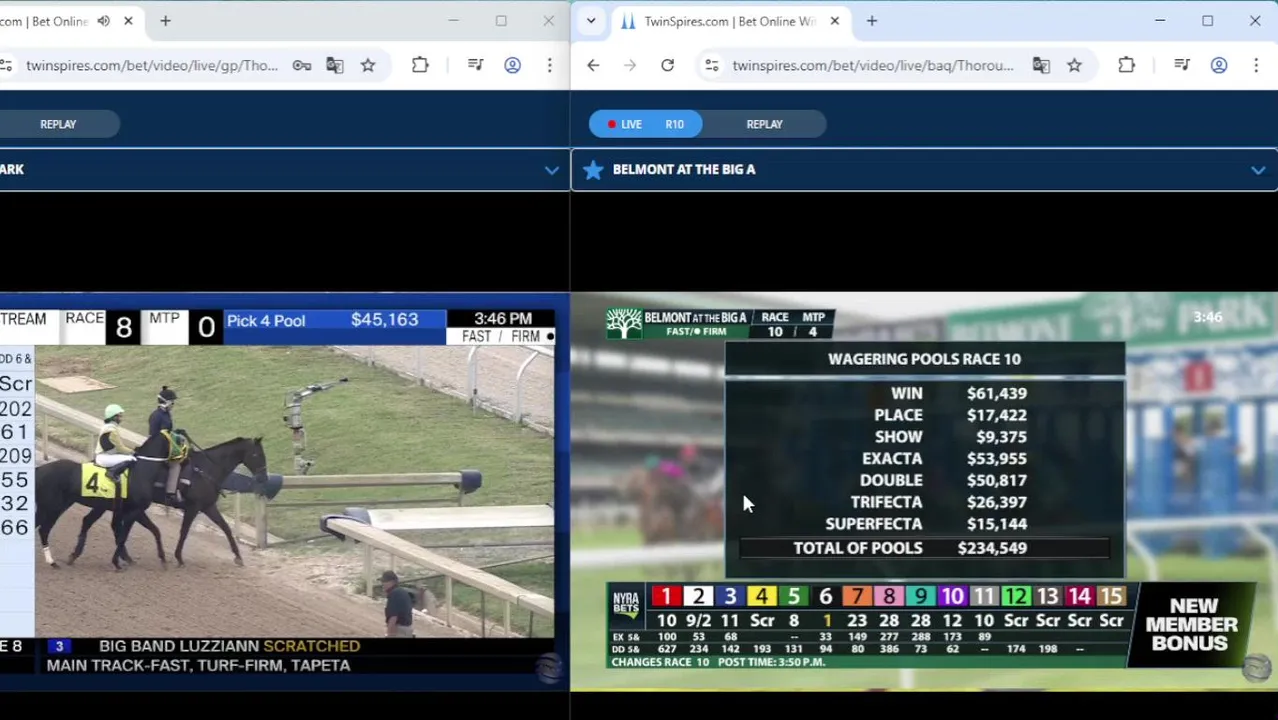View site information in right window address bar
The width and height of the screenshot is (1278, 720).
point(711,66)
